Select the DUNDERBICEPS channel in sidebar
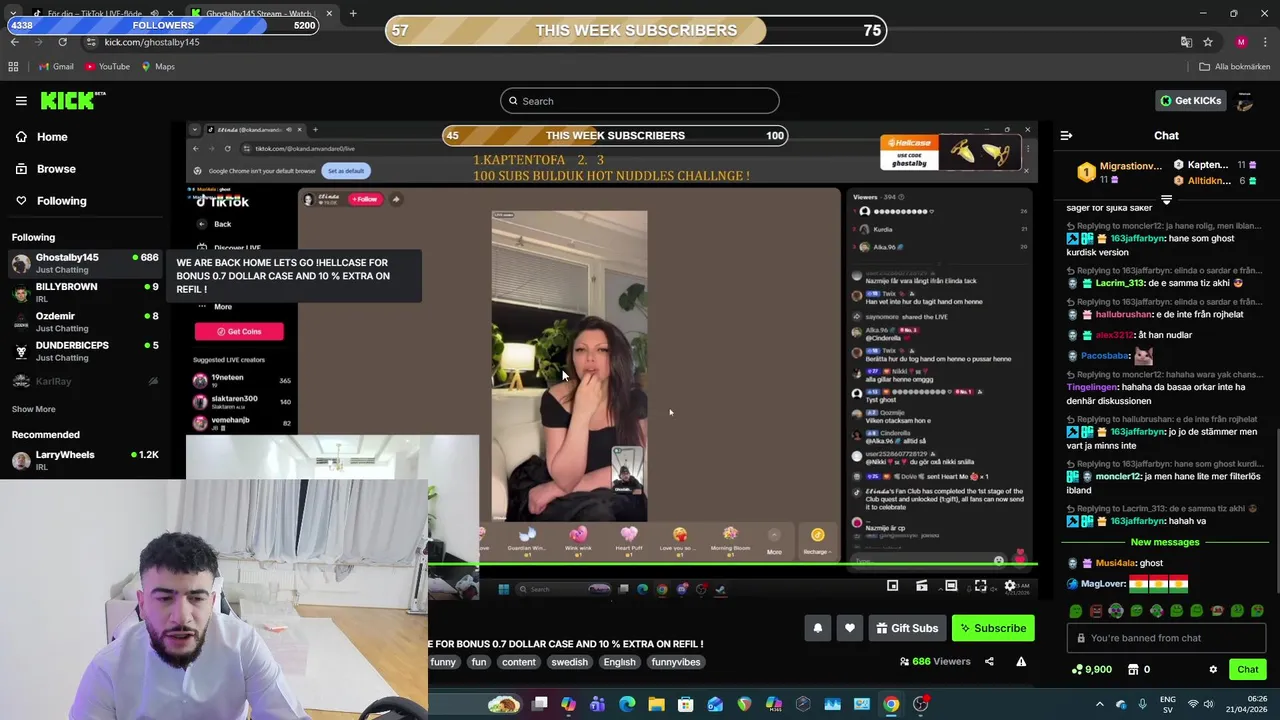Image resolution: width=1280 pixels, height=720 pixels. (x=85, y=351)
